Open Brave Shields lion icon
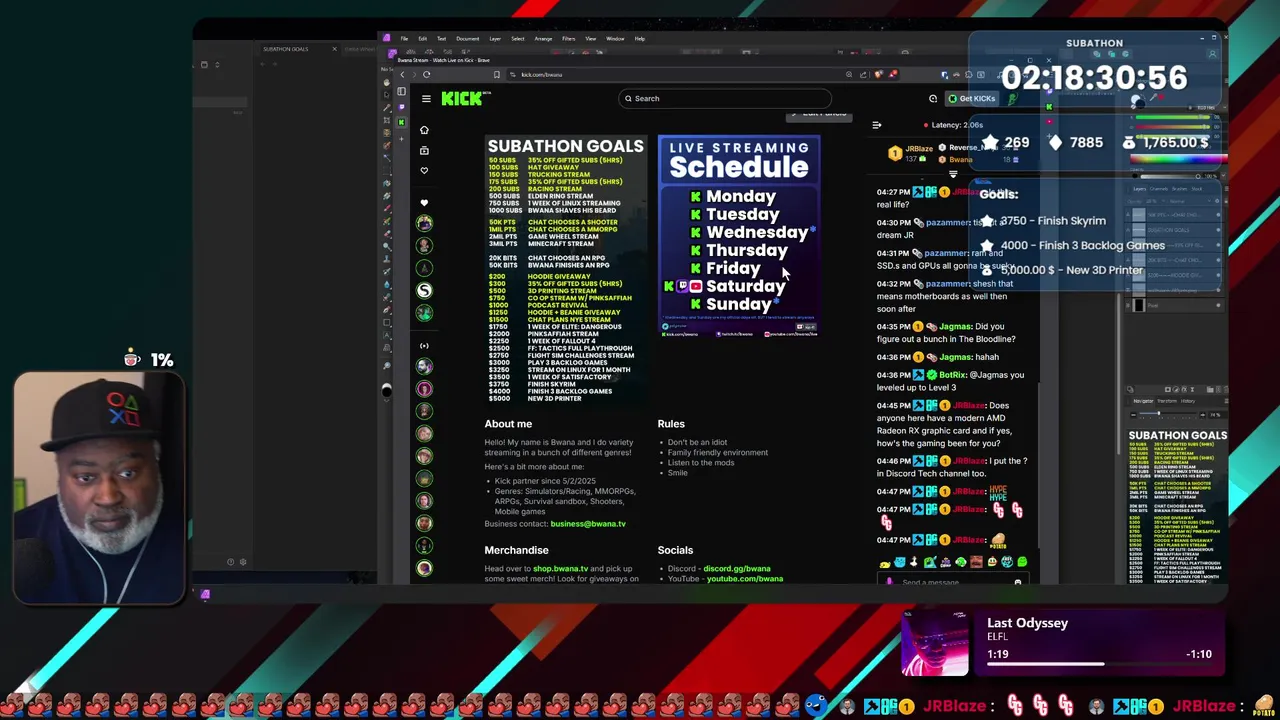The image size is (1280, 720). pos(879,74)
